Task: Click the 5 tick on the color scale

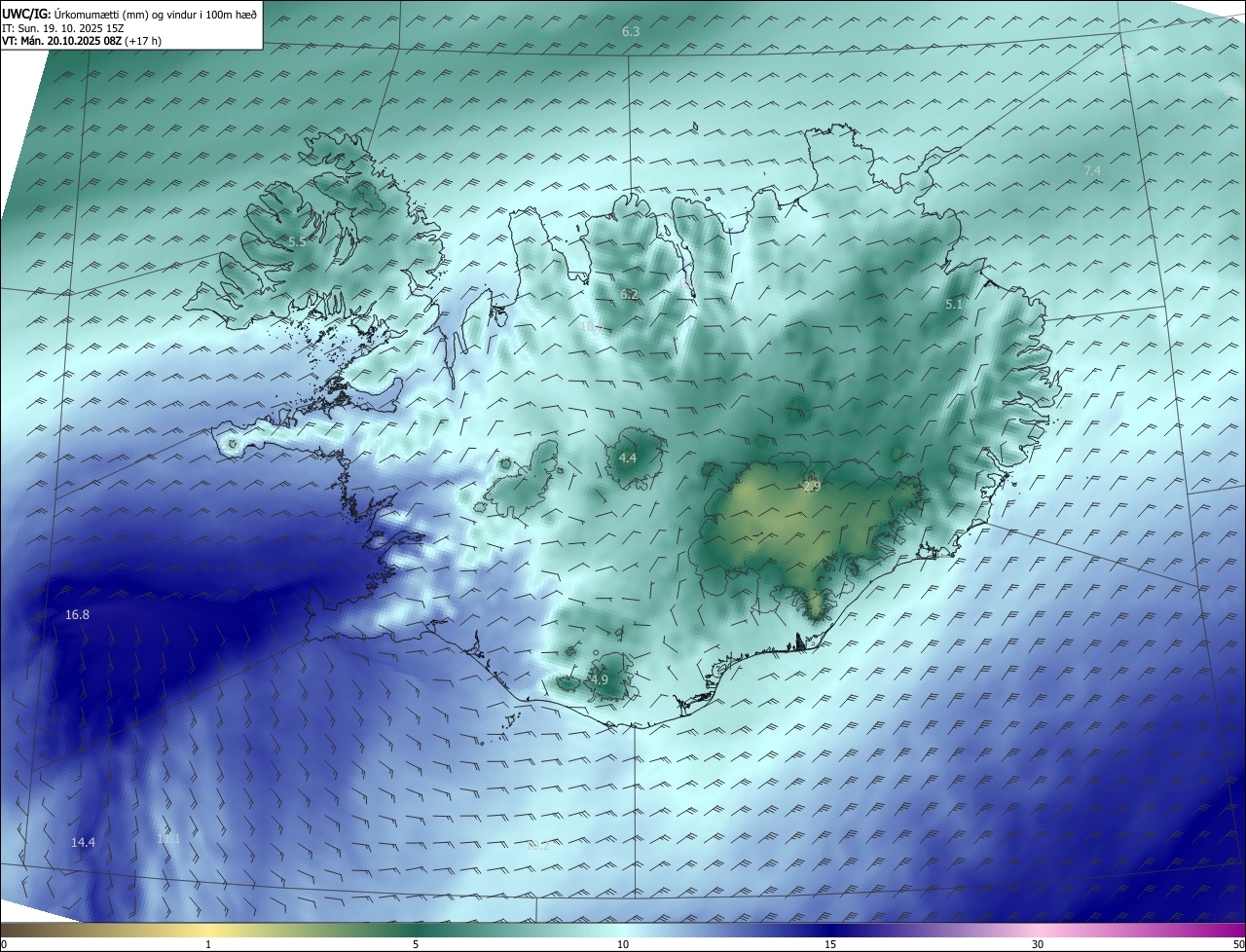Action: click(416, 944)
